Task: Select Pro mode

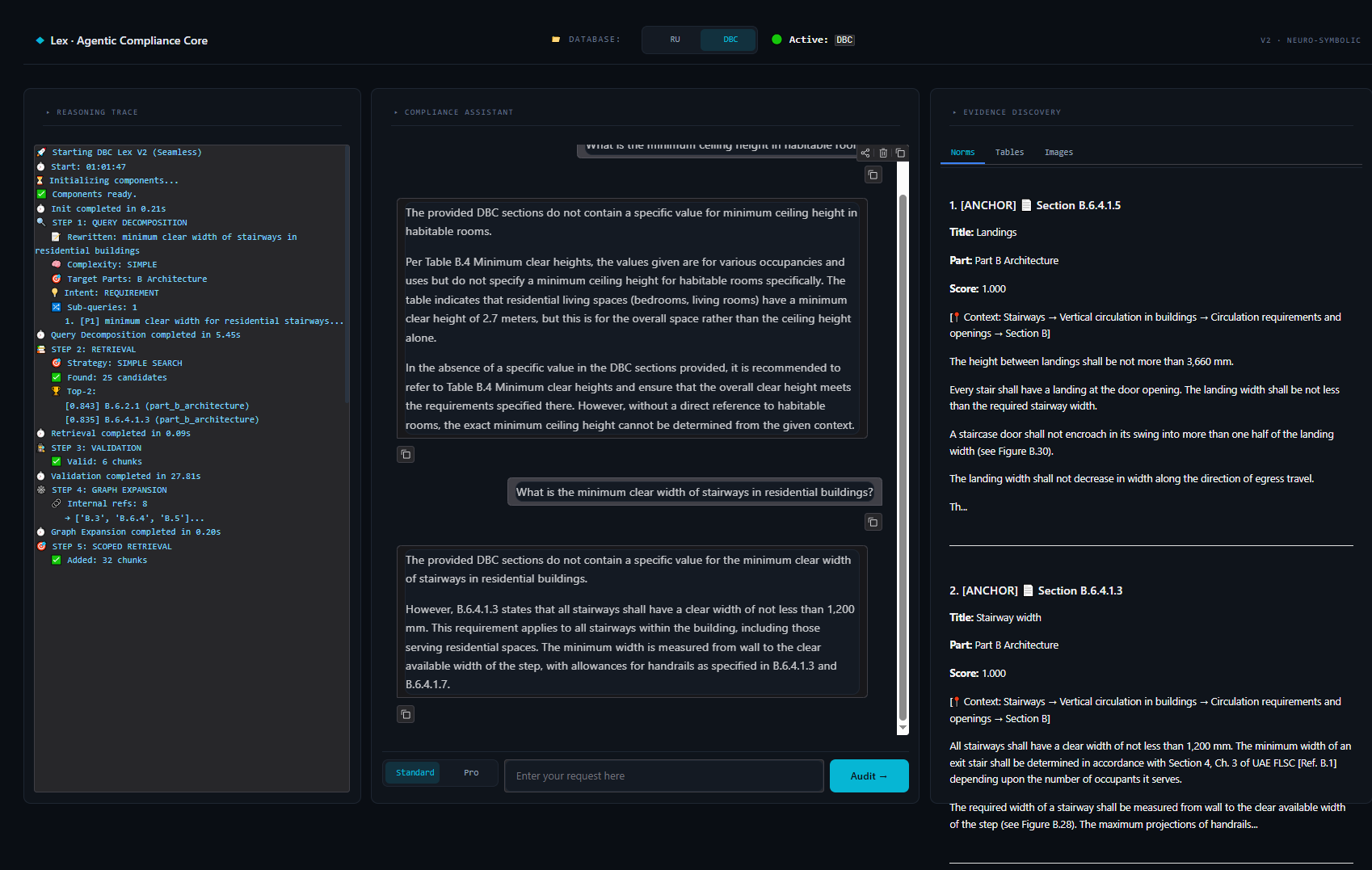Action: 471,773
